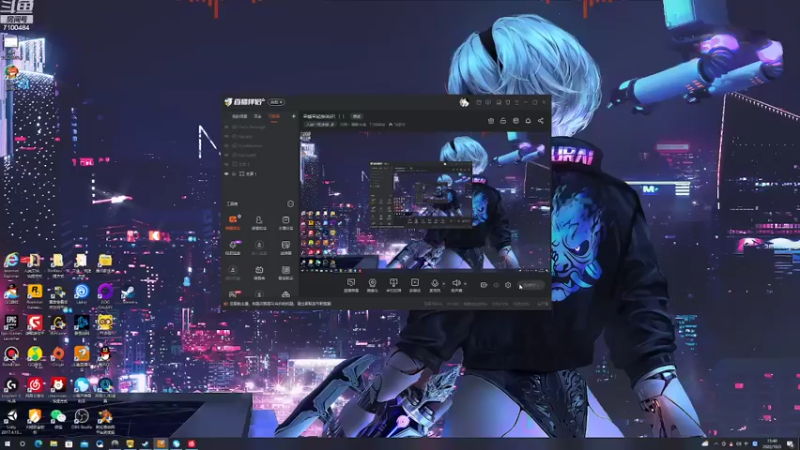Image resolution: width=800 pixels, height=450 pixels.
Task: Mute the microphone in bottom toolbar
Action: click(435, 285)
